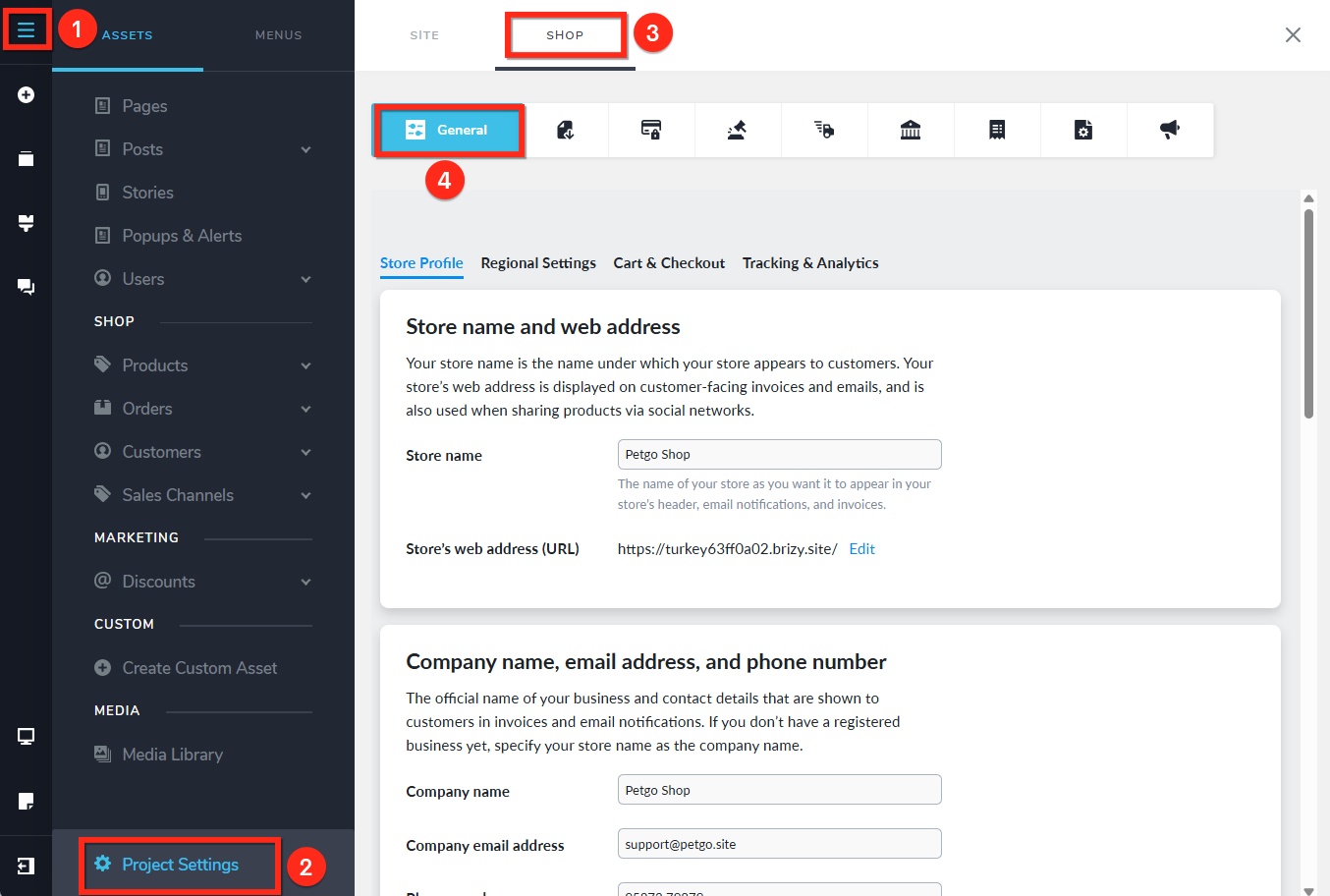1330x896 pixels.
Task: Open the ASSETS tab
Action: [128, 35]
